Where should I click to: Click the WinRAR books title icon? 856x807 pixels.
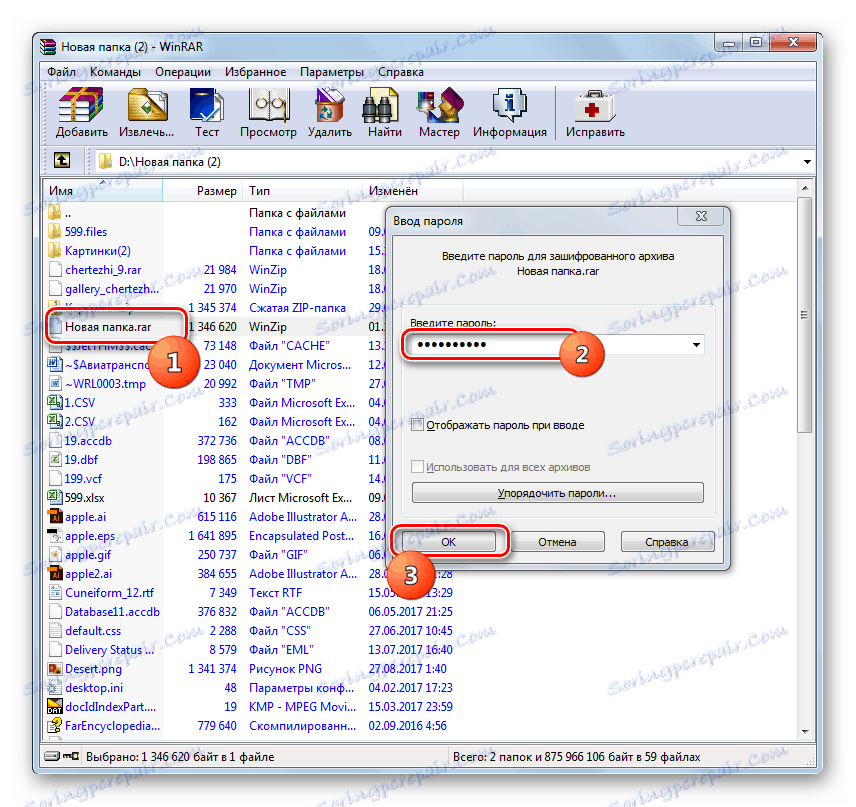[48, 47]
